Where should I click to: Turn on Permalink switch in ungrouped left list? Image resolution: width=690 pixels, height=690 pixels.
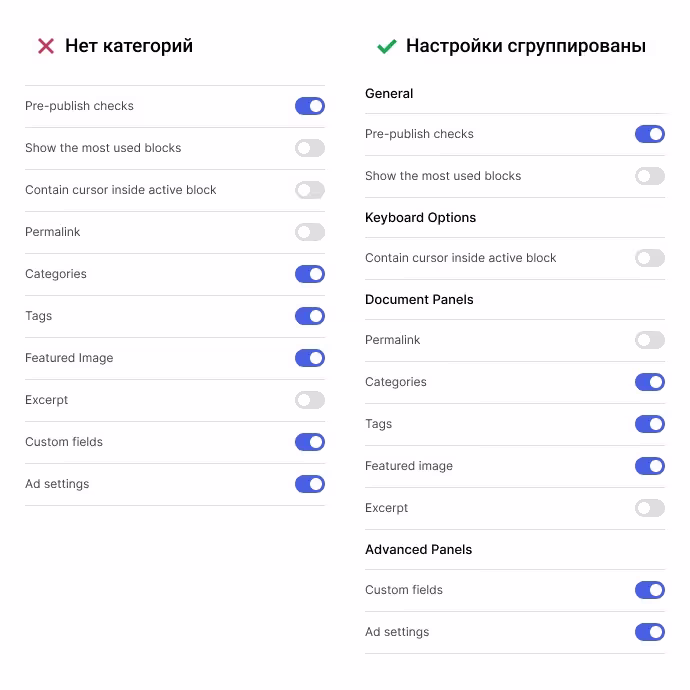pos(310,232)
